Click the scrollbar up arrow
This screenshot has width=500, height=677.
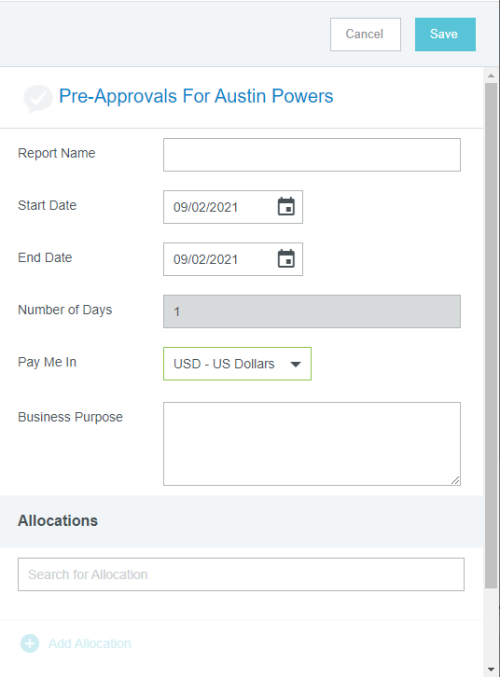[491, 76]
